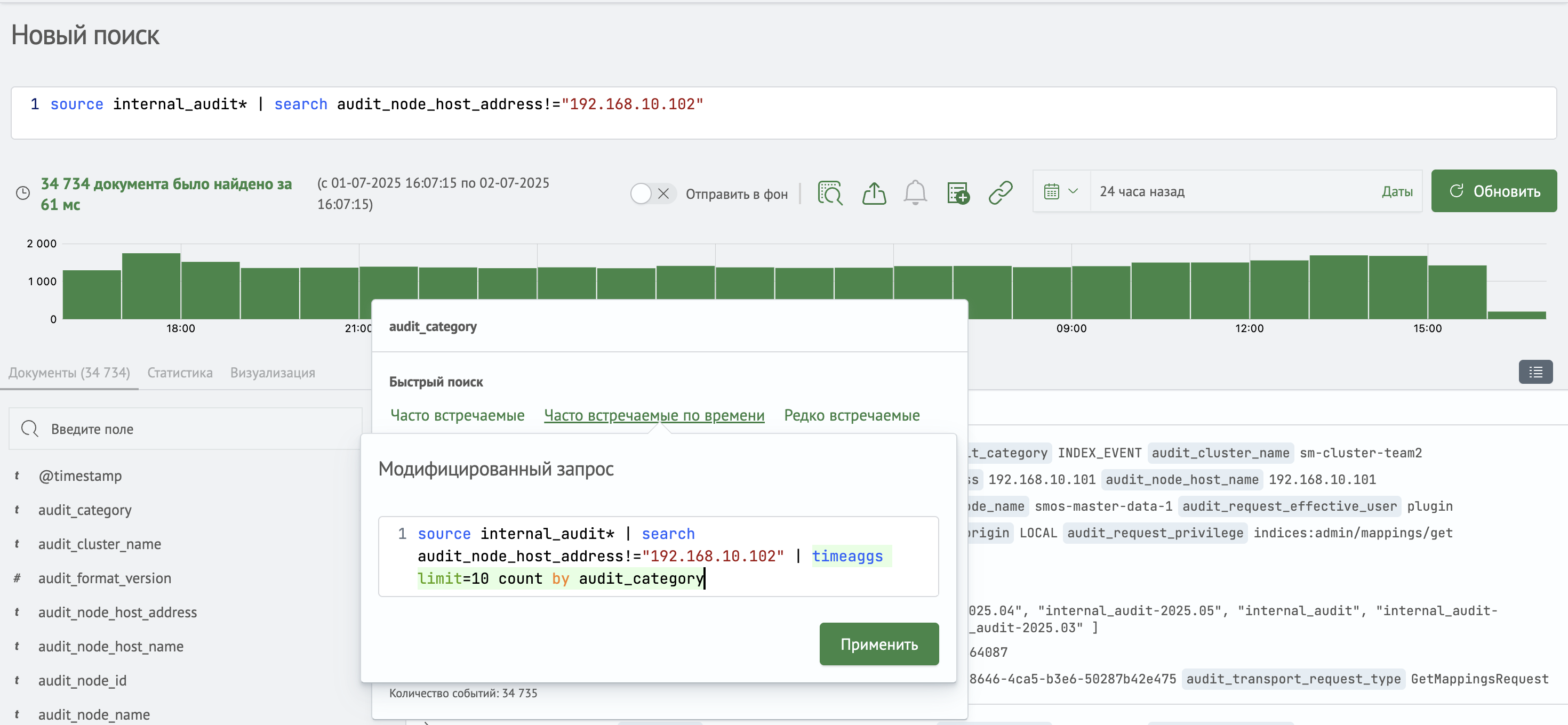This screenshot has width=1568, height=725.
Task: Click the histogram bar right after 15:00
Action: 1457,292
